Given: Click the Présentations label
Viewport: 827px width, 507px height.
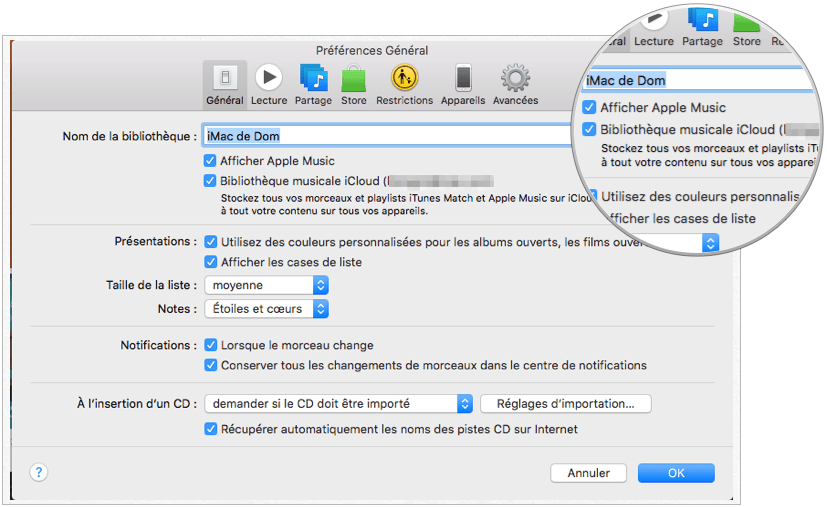Looking at the screenshot, I should point(156,241).
